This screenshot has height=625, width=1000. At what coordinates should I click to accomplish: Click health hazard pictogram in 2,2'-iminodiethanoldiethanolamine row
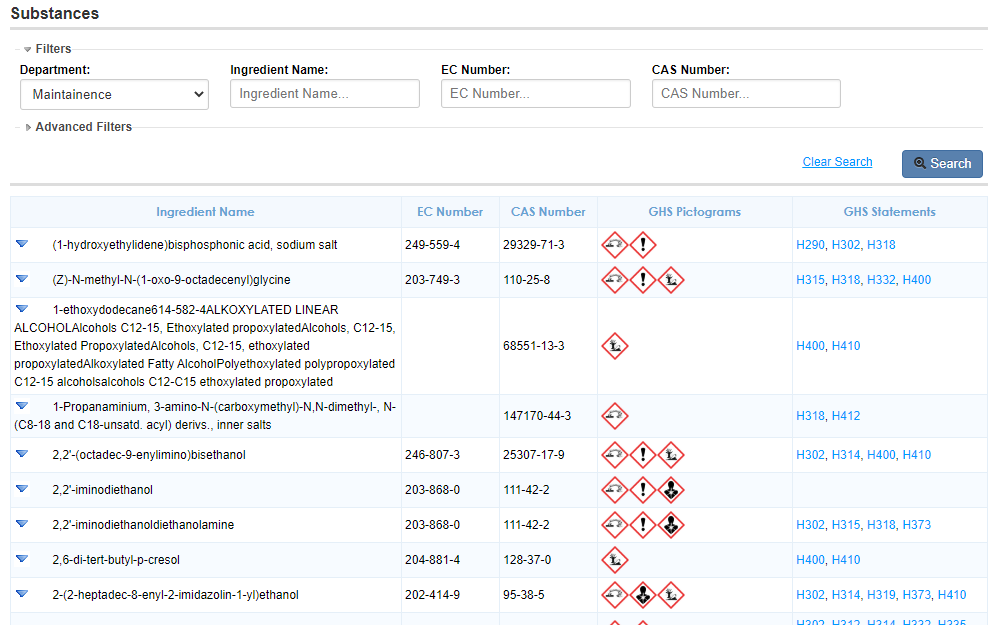tap(671, 525)
